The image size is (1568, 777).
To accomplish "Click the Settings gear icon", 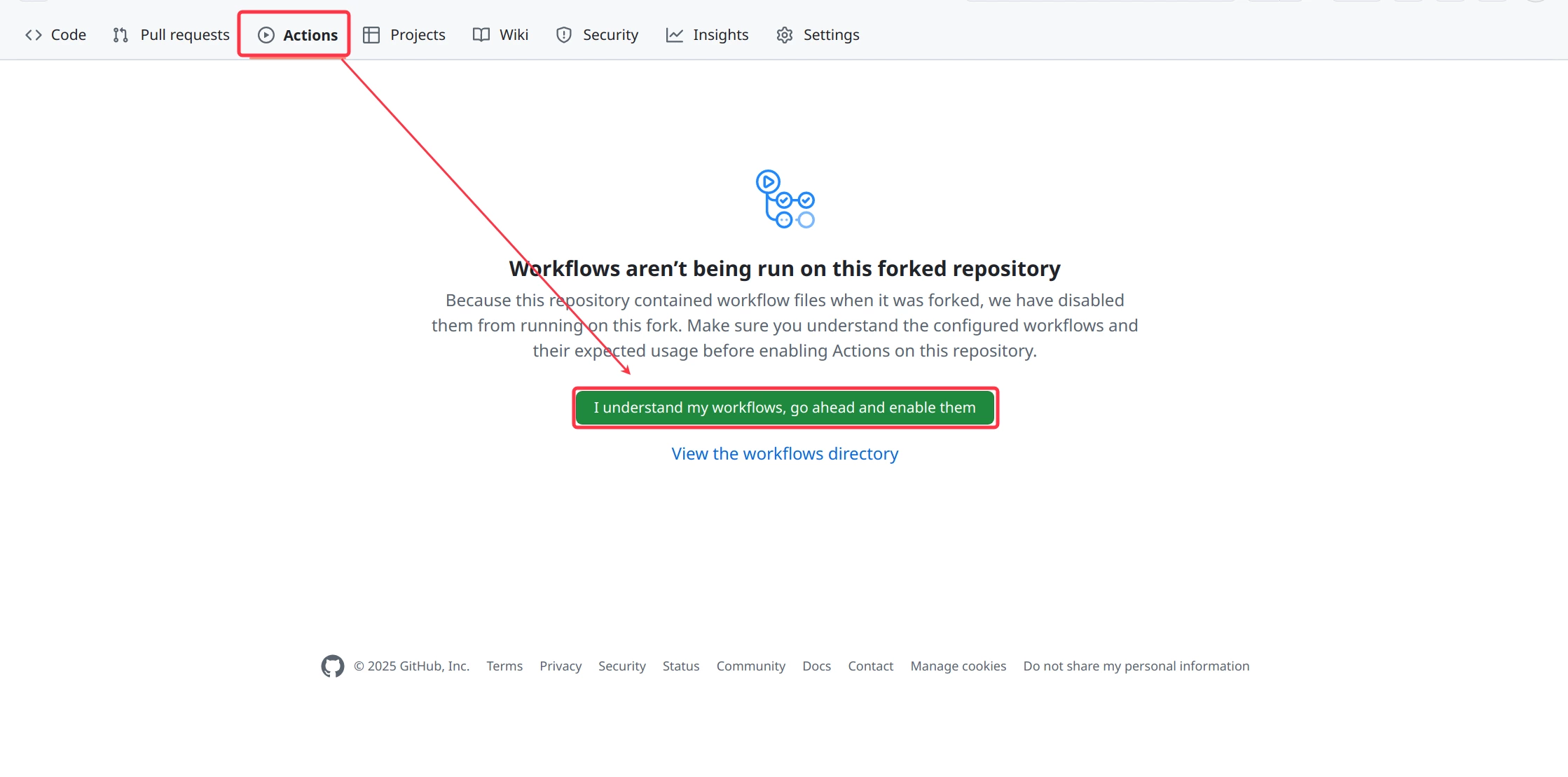I will 784,34.
